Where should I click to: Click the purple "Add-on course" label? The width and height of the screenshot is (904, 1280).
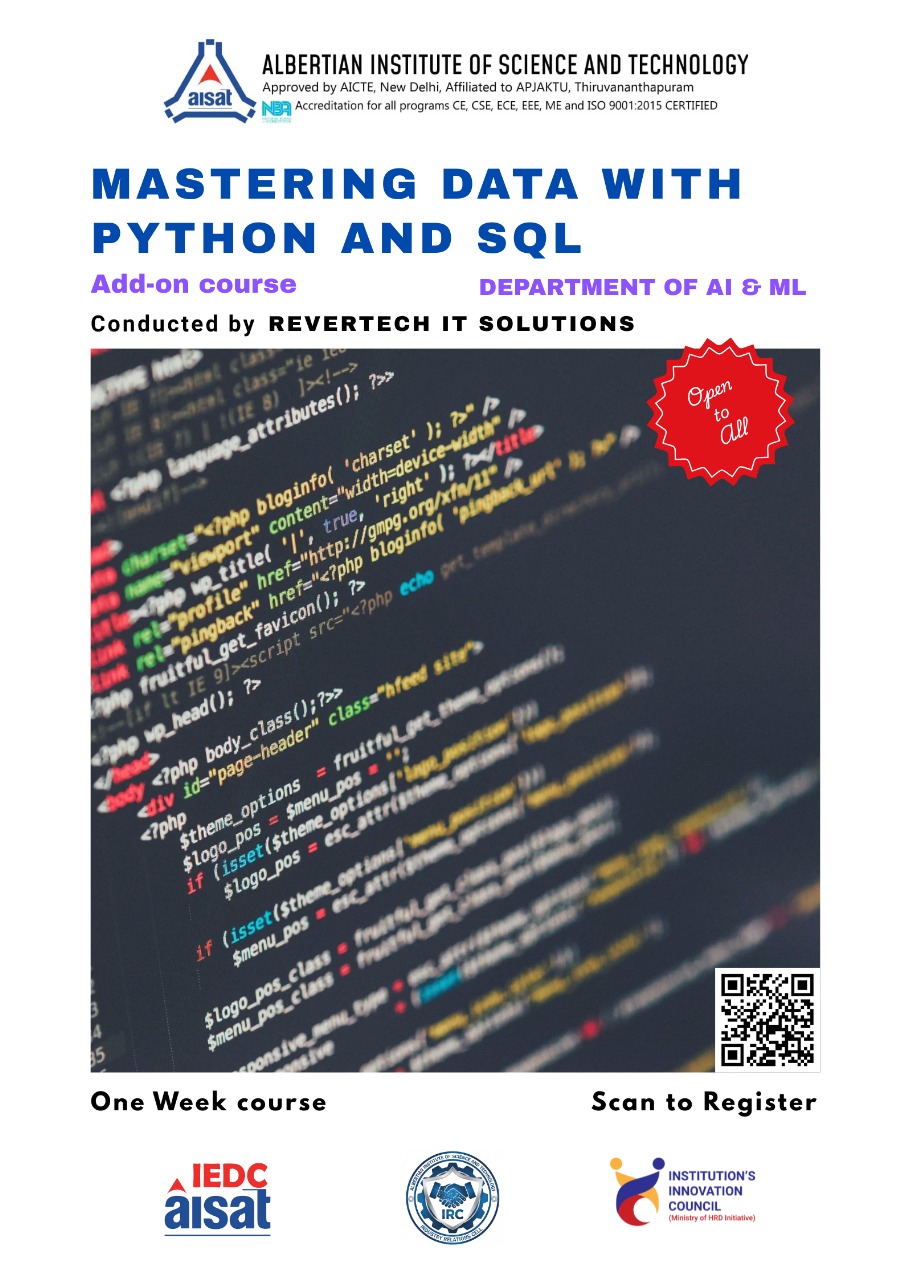click(194, 284)
